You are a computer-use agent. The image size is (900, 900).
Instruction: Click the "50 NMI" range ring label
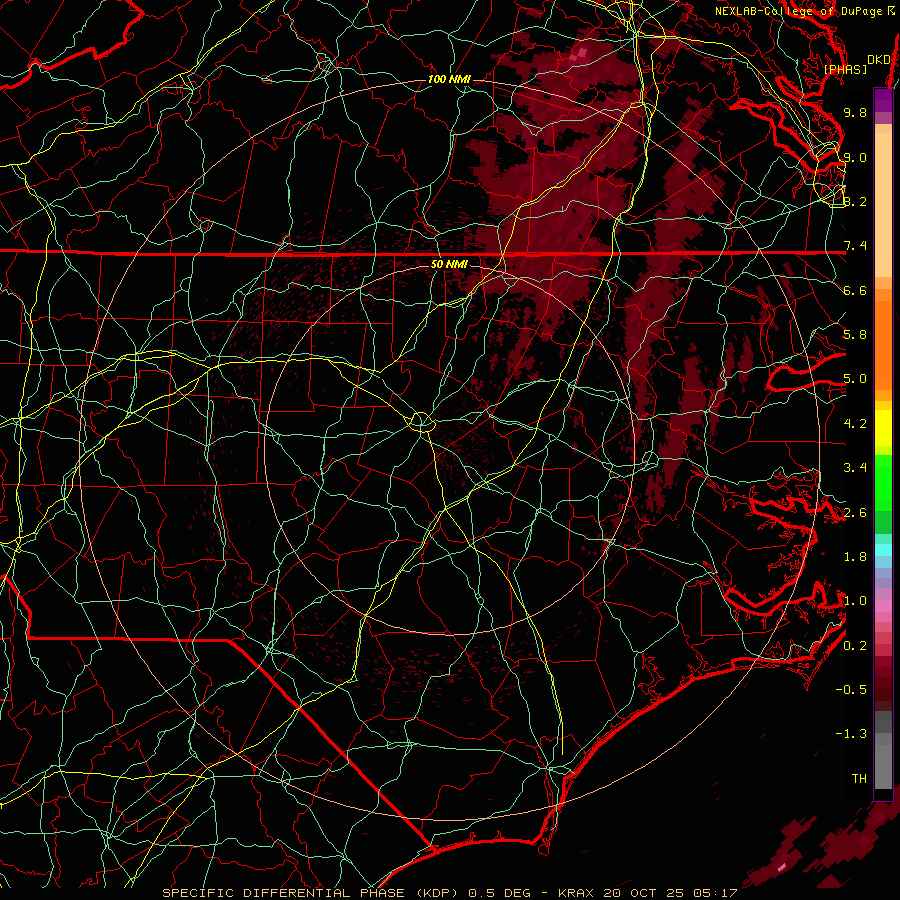[x=449, y=264]
